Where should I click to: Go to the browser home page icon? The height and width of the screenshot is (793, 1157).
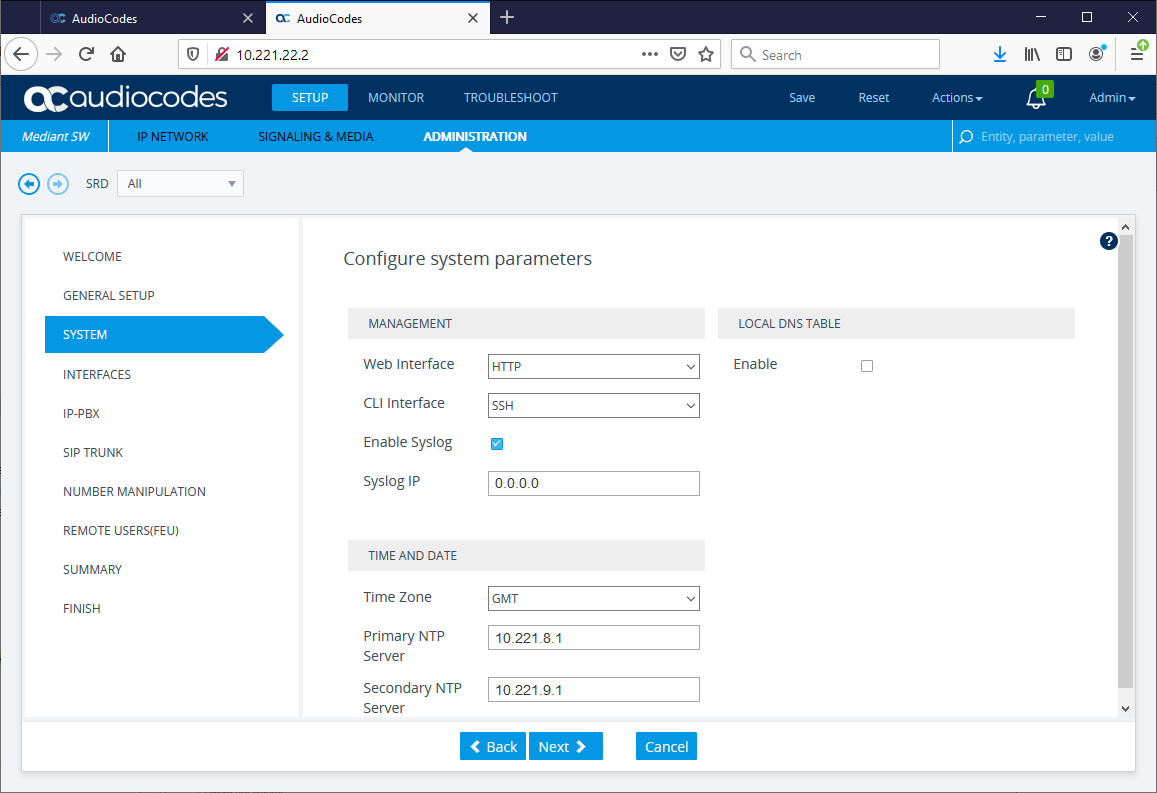(118, 55)
